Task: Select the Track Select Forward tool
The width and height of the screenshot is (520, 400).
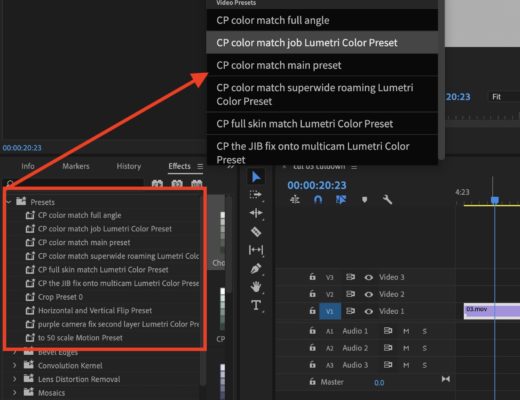Action: click(256, 194)
